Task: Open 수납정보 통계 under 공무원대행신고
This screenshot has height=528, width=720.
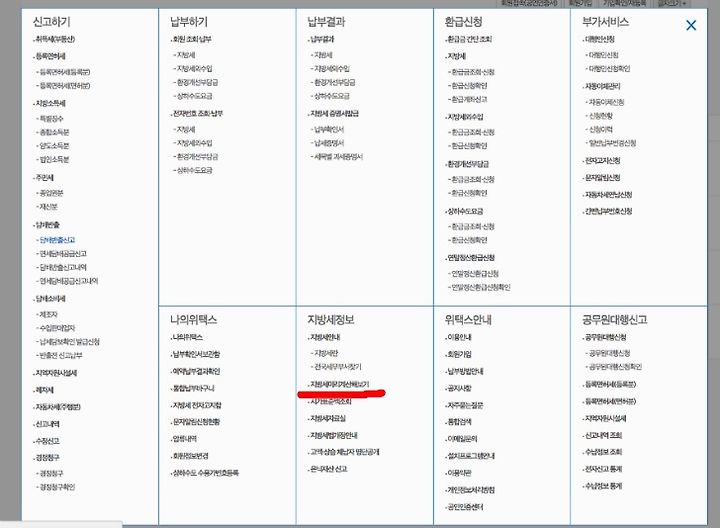Action: click(603, 486)
